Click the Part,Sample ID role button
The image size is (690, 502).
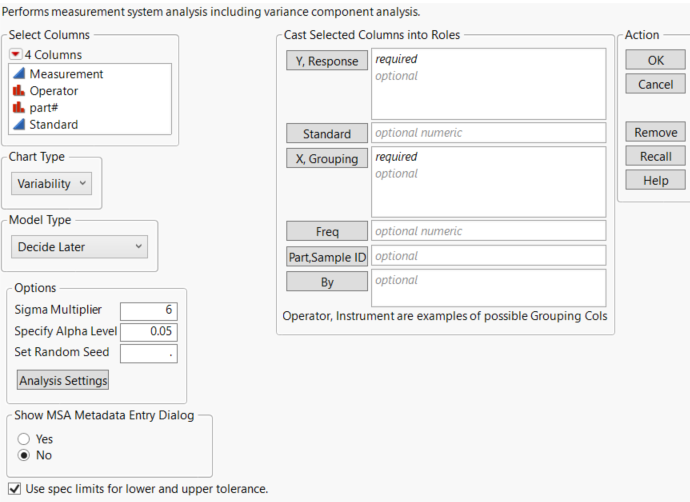coord(327,257)
